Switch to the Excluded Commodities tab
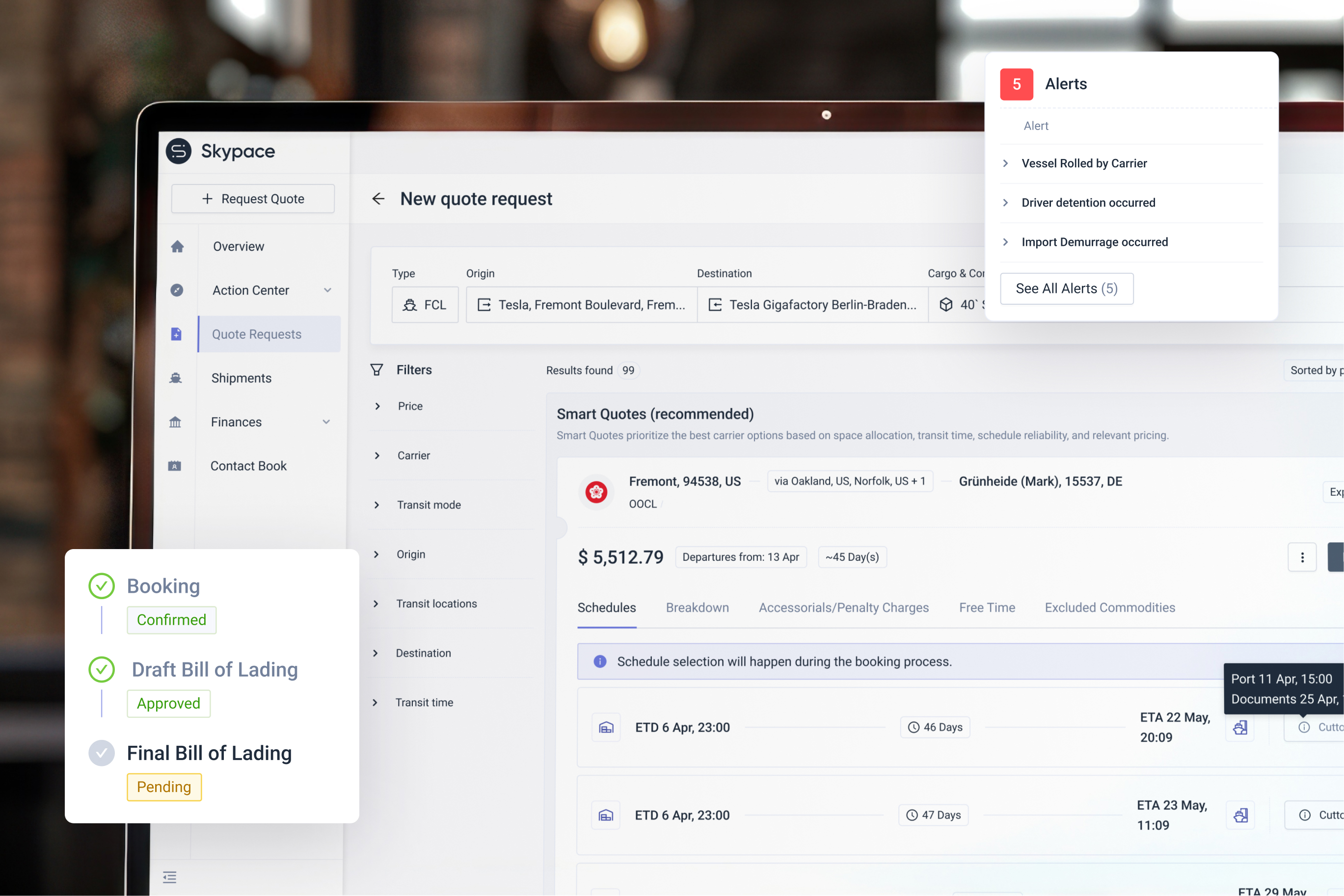Image resolution: width=1344 pixels, height=896 pixels. point(1110,607)
